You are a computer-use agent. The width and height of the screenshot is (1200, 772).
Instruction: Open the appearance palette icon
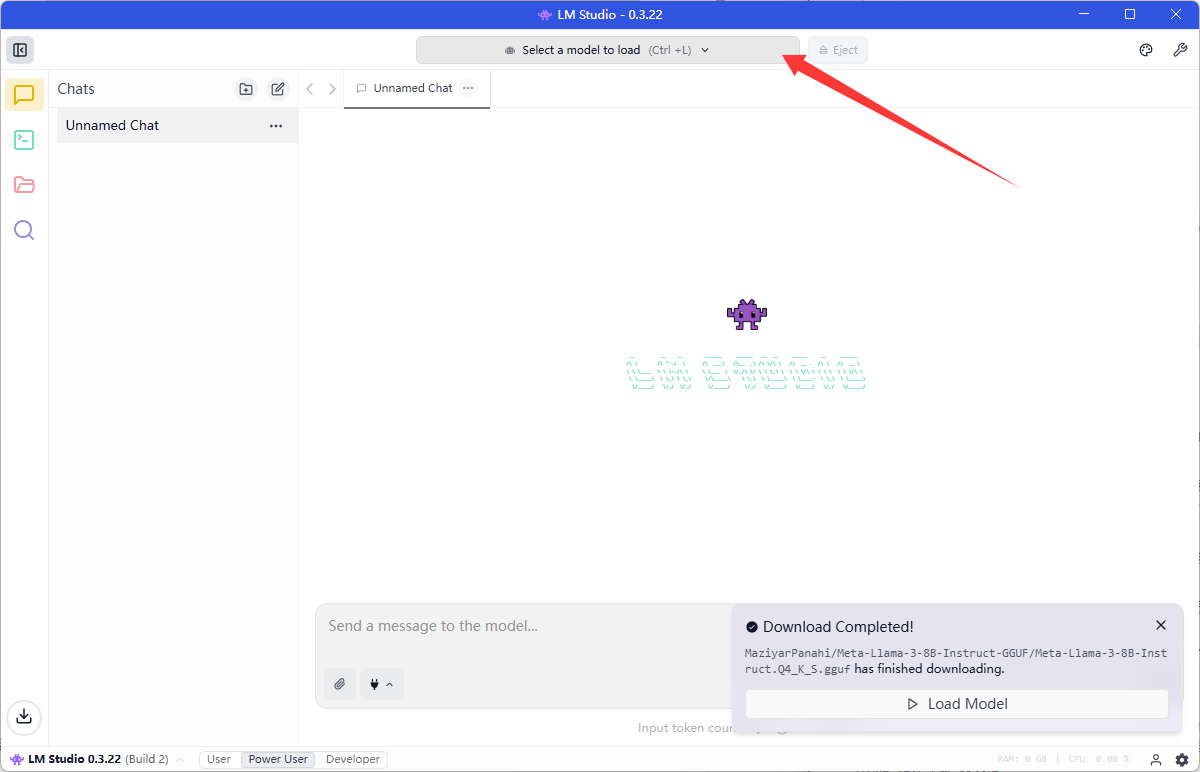1146,50
